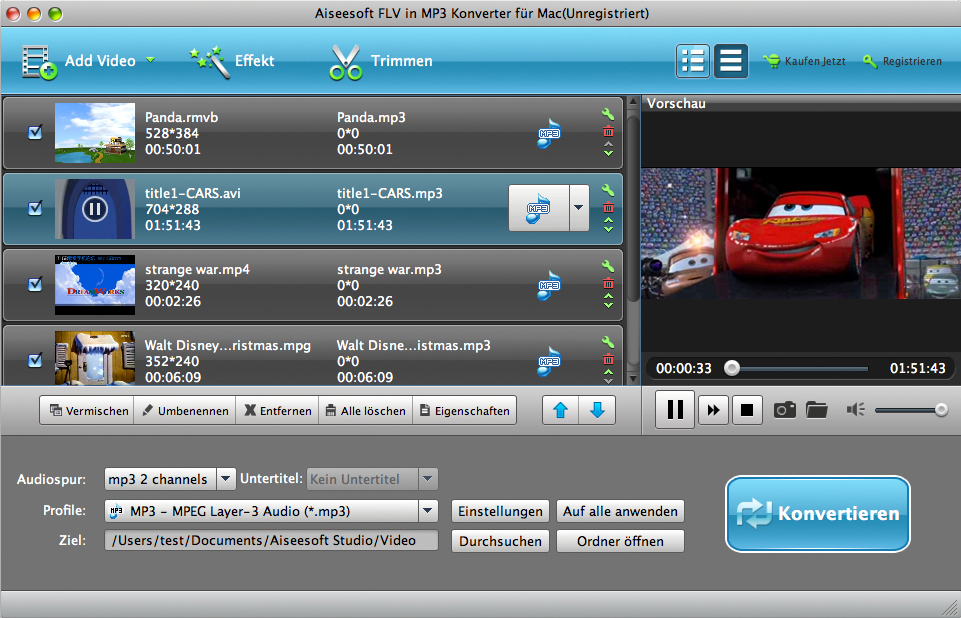The image size is (961, 618).
Task: Delete Panda.rmvb with trash icon
Action: (608, 131)
